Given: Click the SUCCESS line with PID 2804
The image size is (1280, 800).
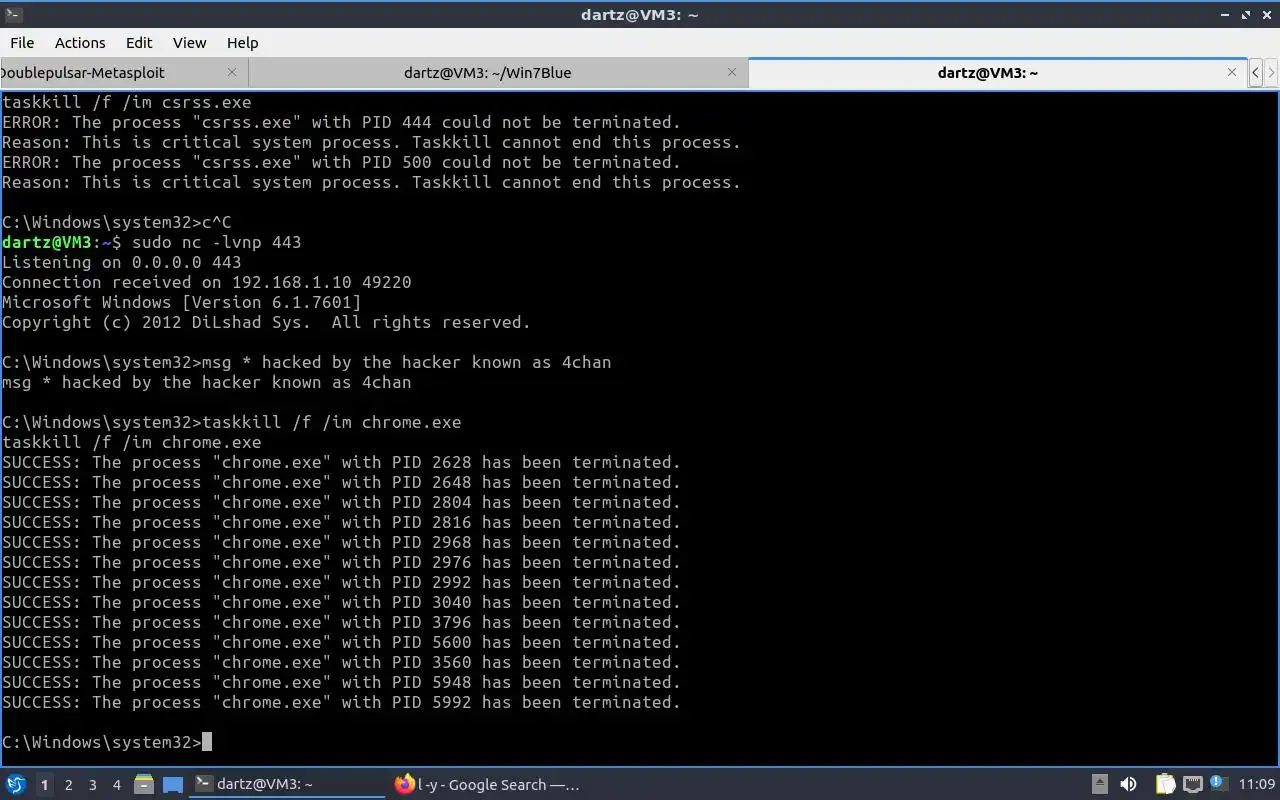Looking at the screenshot, I should (x=341, y=502).
